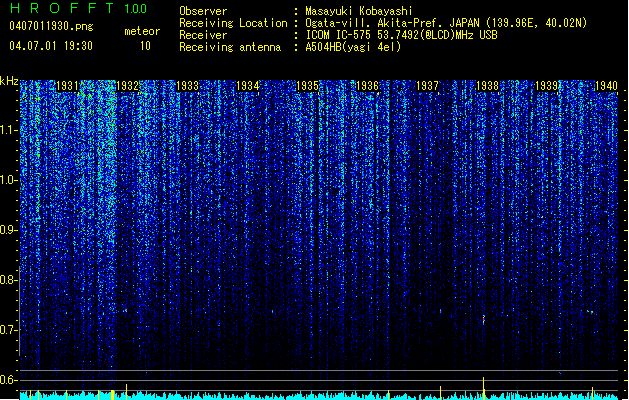Click the 0.8 kHz axis label
629x400 pixels.
[x=8, y=280]
